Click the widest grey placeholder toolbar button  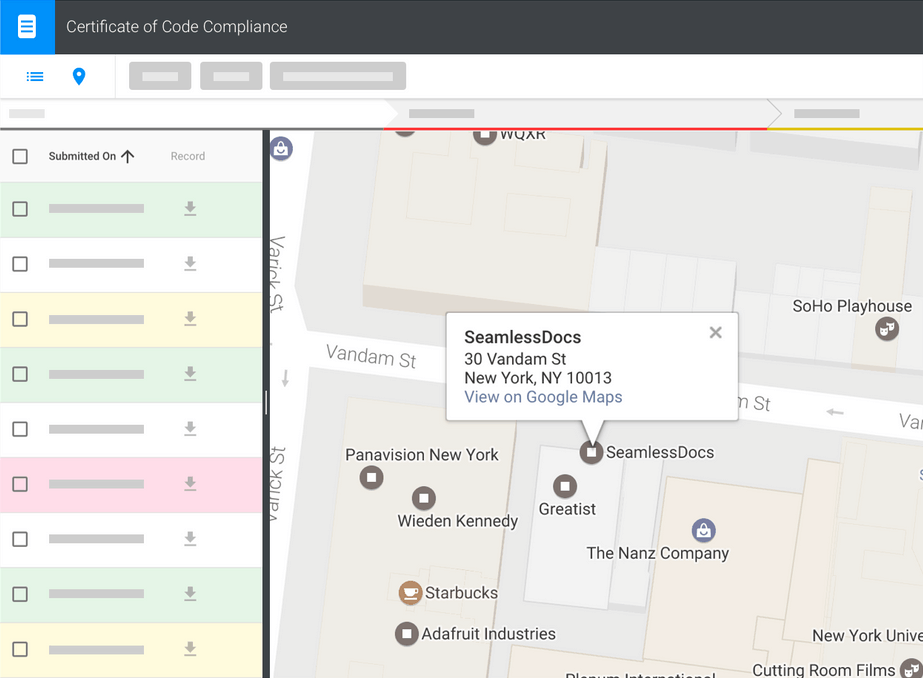point(338,76)
